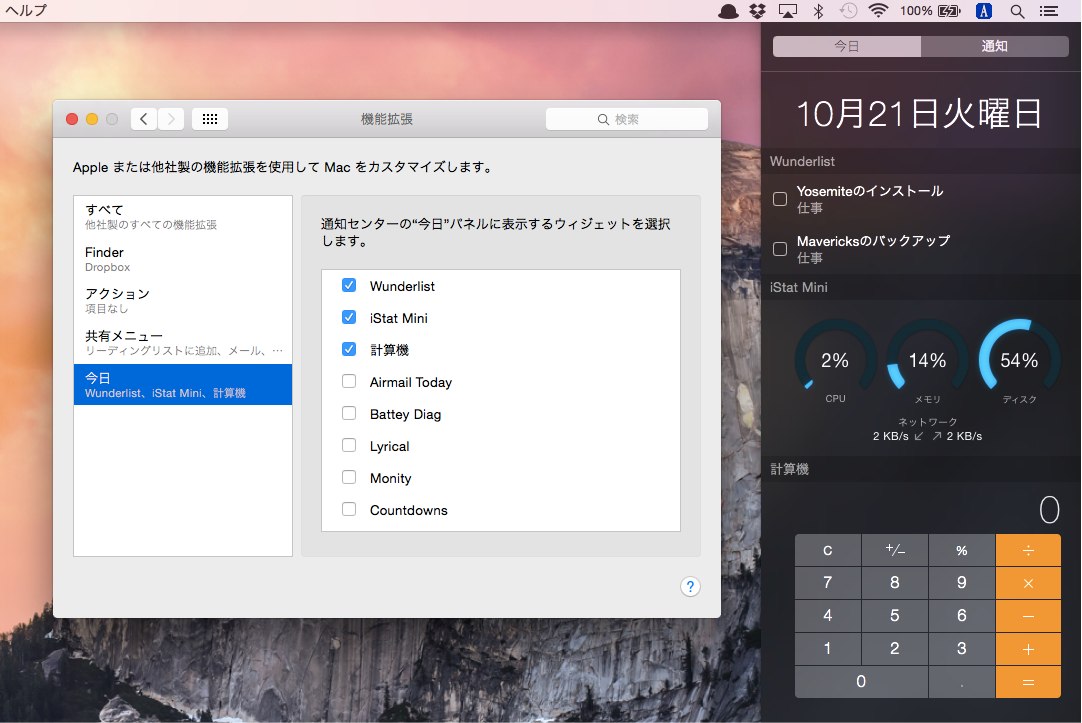Screen dimensions: 1082x723
Task: Click the 54% disk gauge
Action: point(1019,362)
